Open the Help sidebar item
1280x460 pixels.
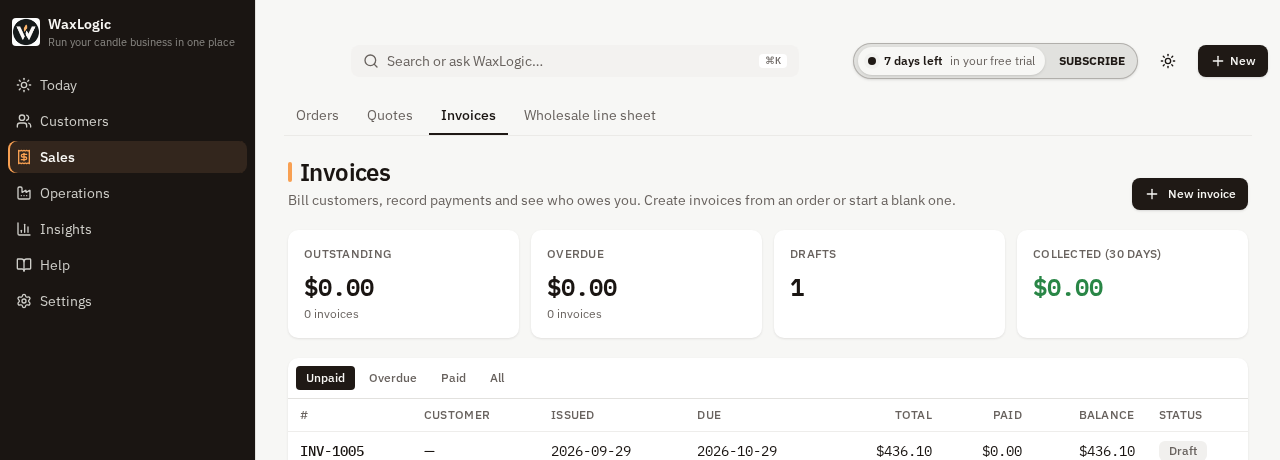coord(128,265)
